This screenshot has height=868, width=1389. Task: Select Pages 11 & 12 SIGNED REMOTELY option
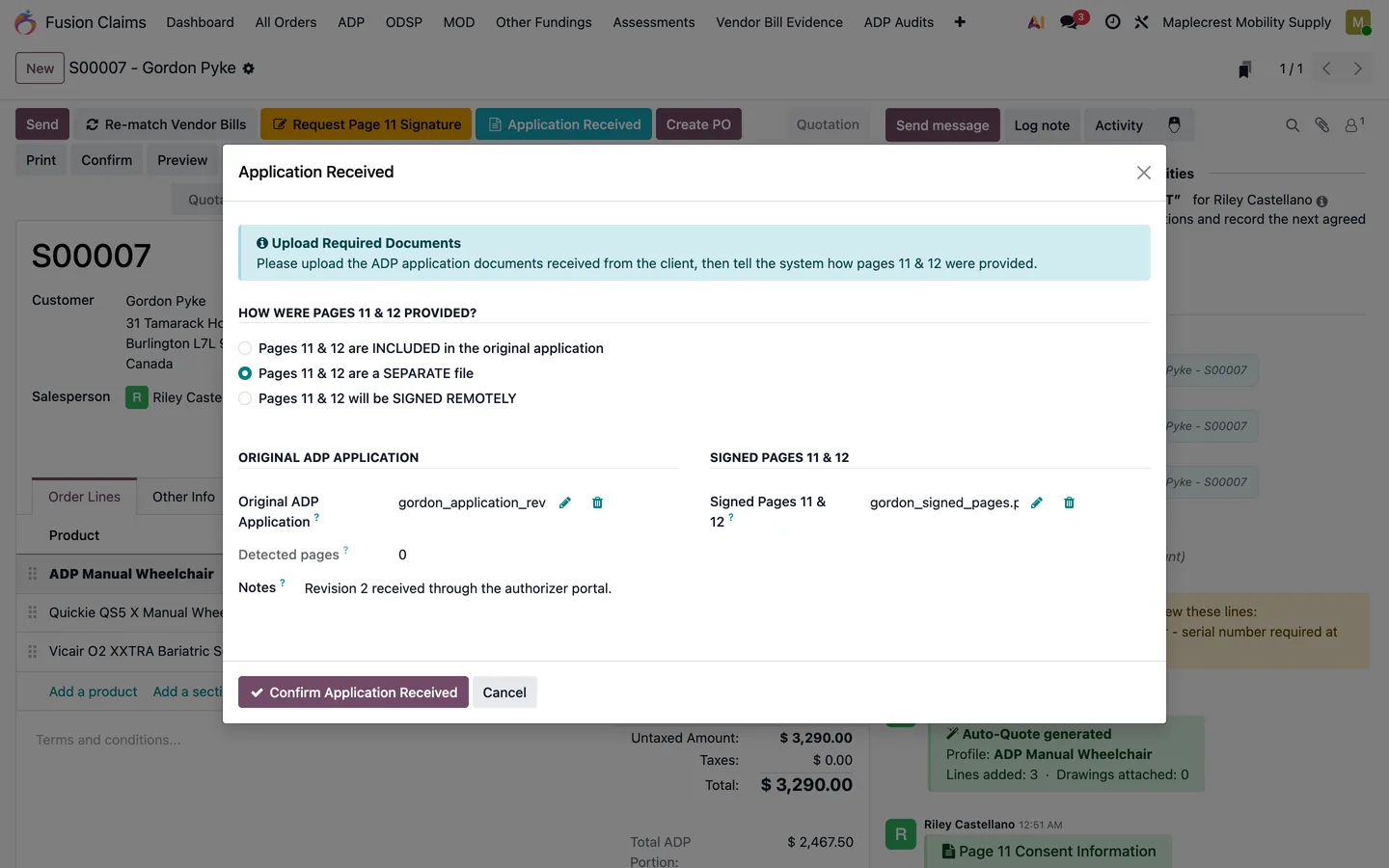245,398
